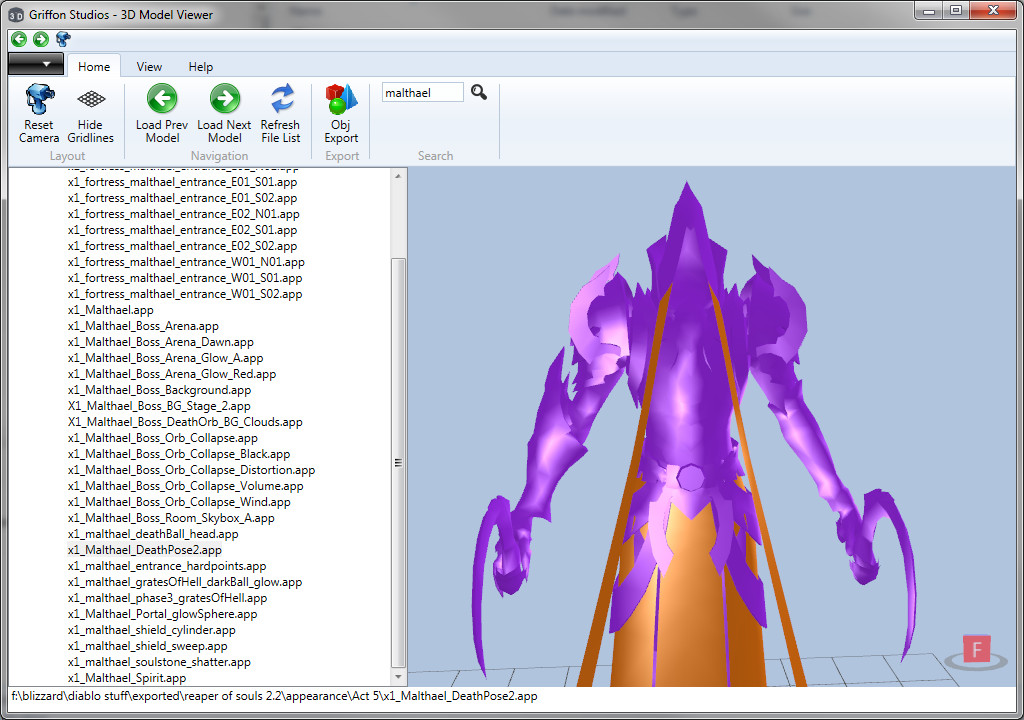The height and width of the screenshot is (720, 1024).
Task: Select x1_malthael_soulstone_shatter.app
Action: coord(159,663)
